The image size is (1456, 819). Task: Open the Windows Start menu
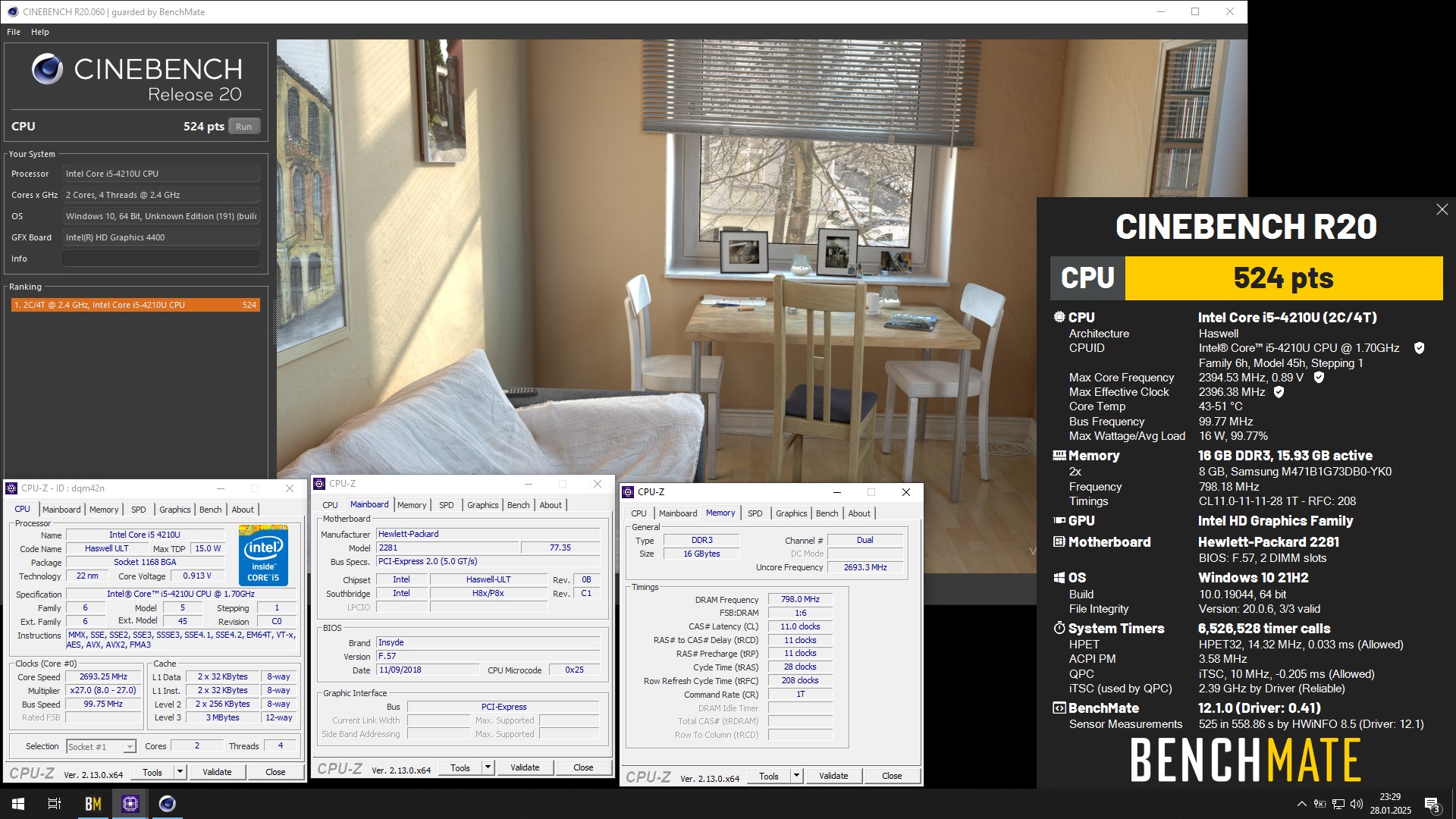tap(18, 804)
